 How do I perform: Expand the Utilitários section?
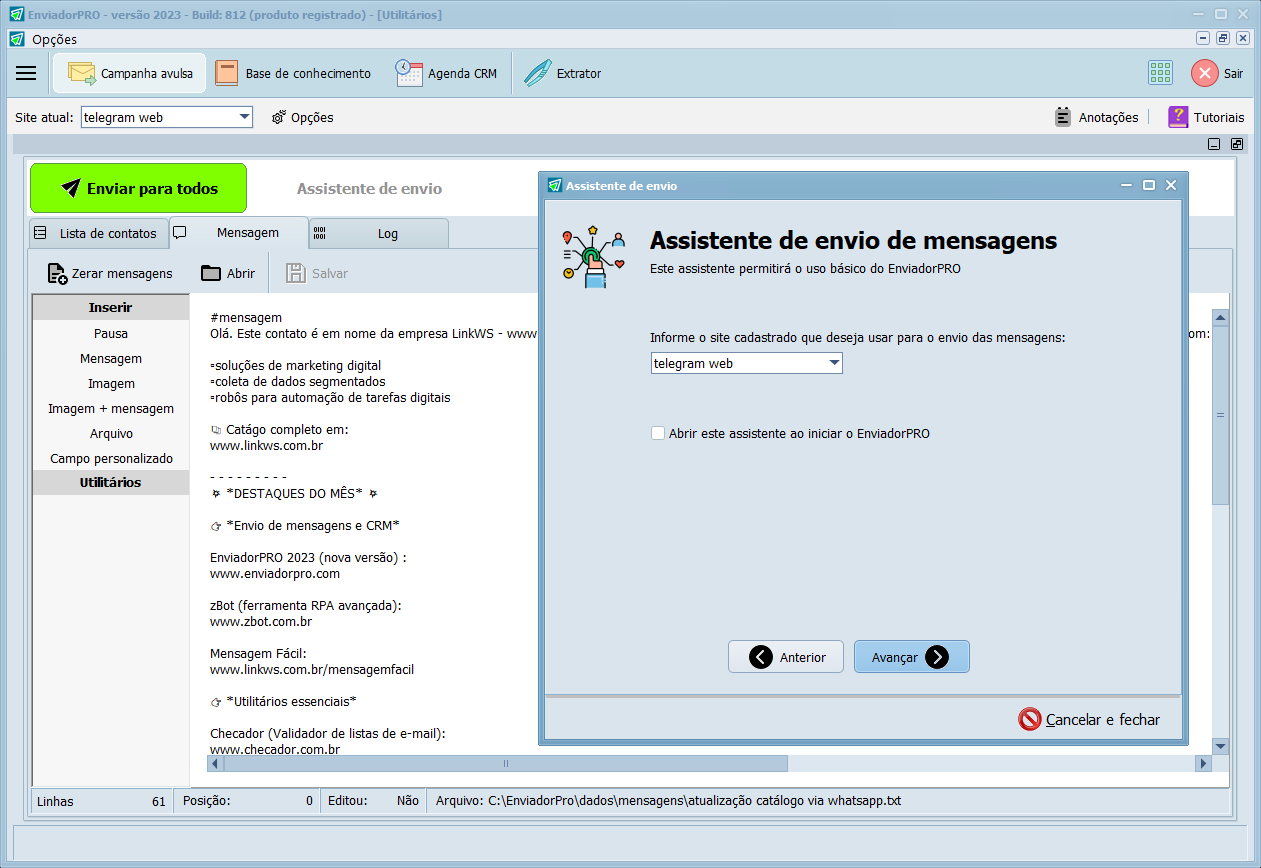click(111, 482)
